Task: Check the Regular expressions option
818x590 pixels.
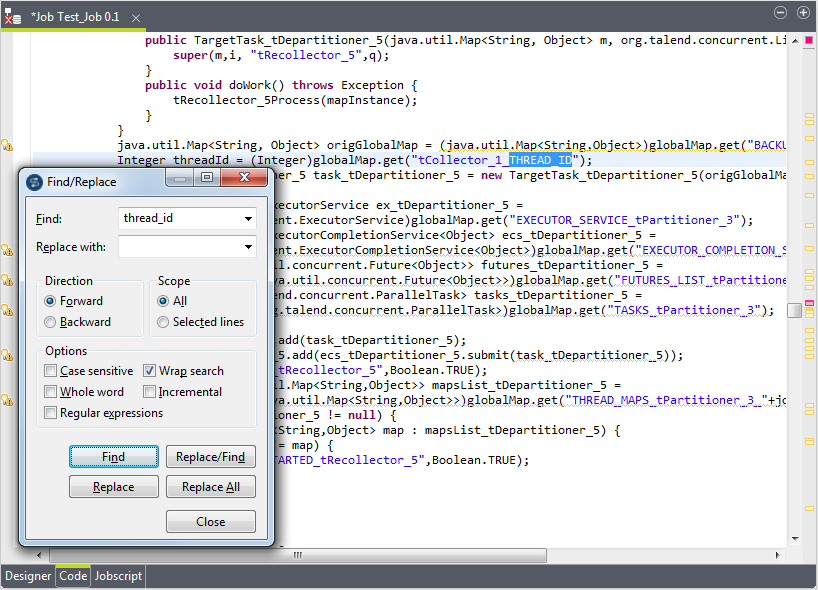Action: [x=50, y=413]
